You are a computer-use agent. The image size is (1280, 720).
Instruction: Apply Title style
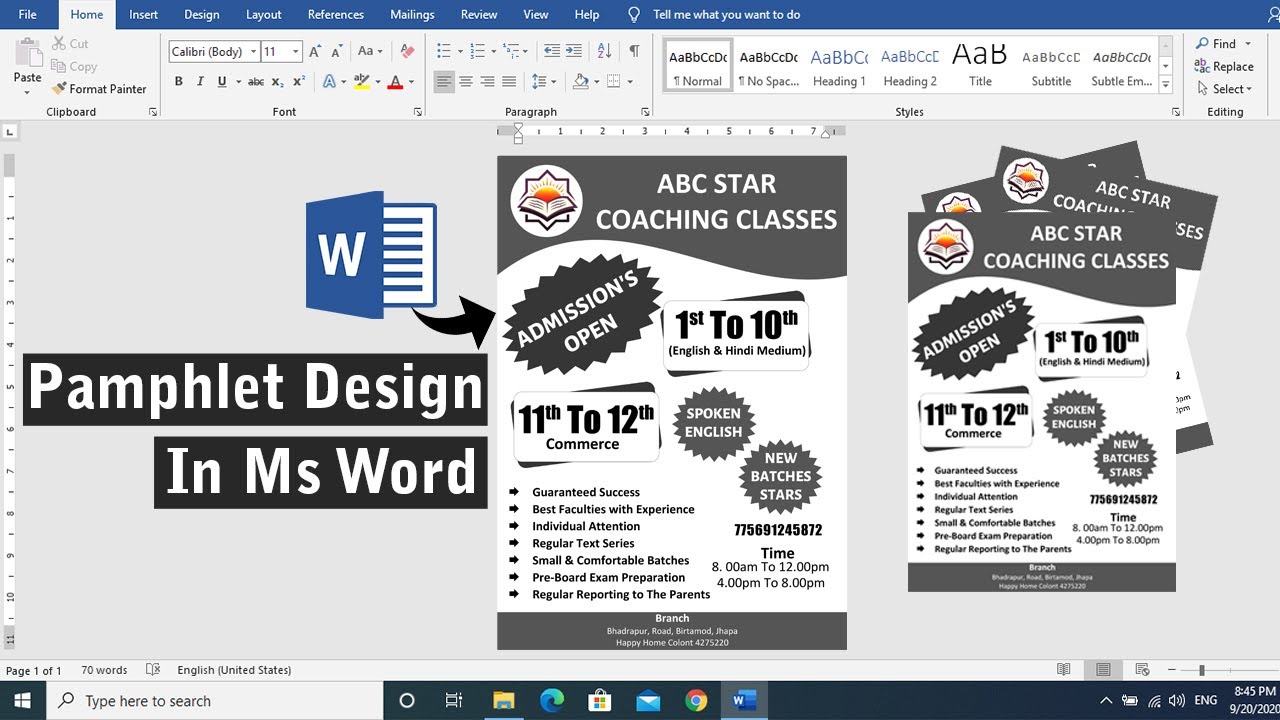[x=980, y=66]
